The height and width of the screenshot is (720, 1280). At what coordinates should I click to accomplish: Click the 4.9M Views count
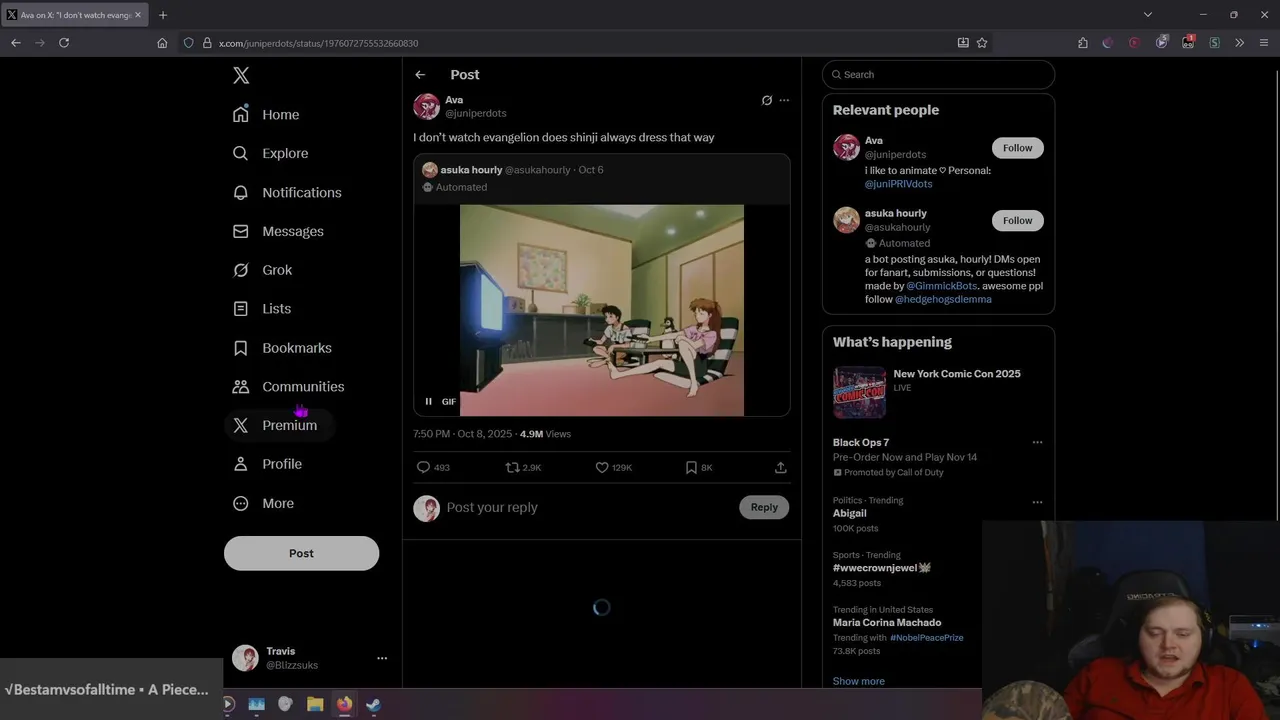click(x=545, y=434)
